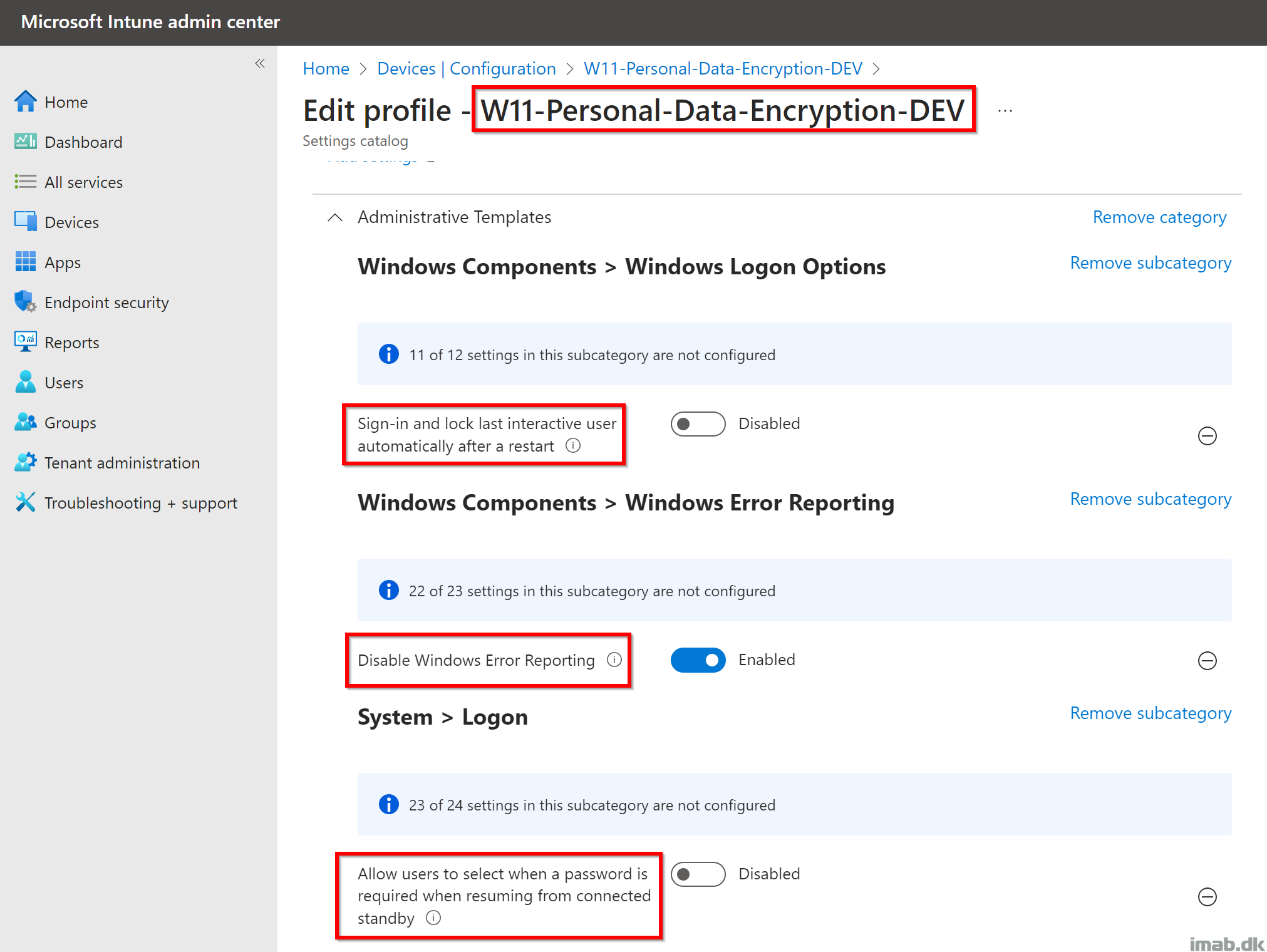Click the Apps grid icon
This screenshot has height=952, width=1267.
[x=25, y=262]
